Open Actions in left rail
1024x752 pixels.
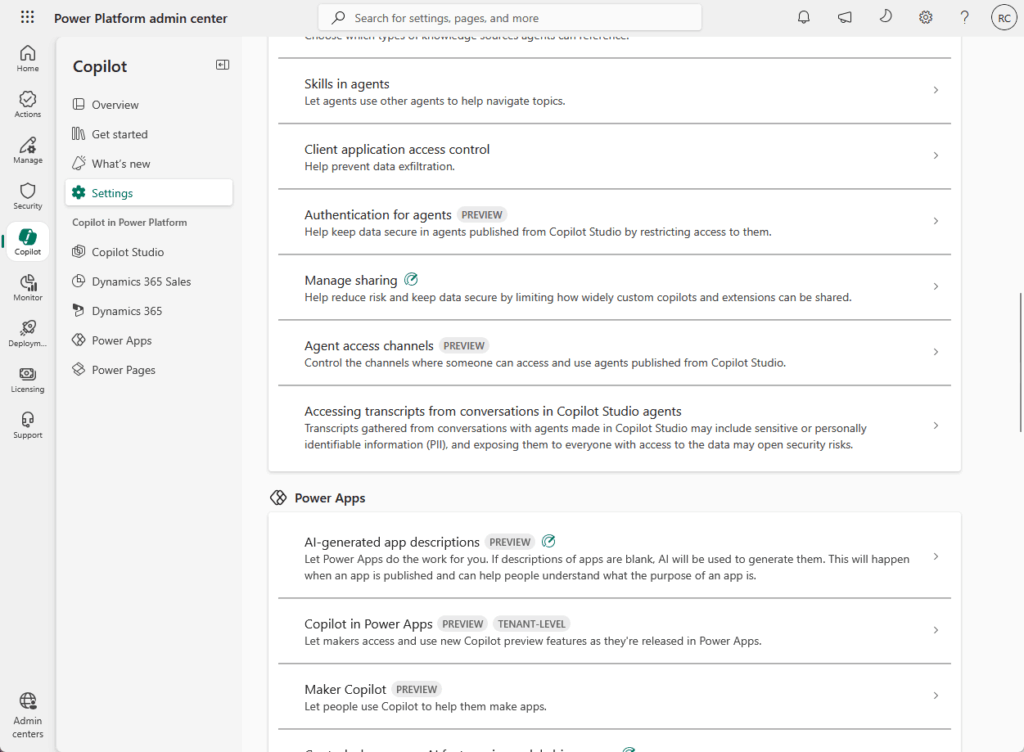27,104
